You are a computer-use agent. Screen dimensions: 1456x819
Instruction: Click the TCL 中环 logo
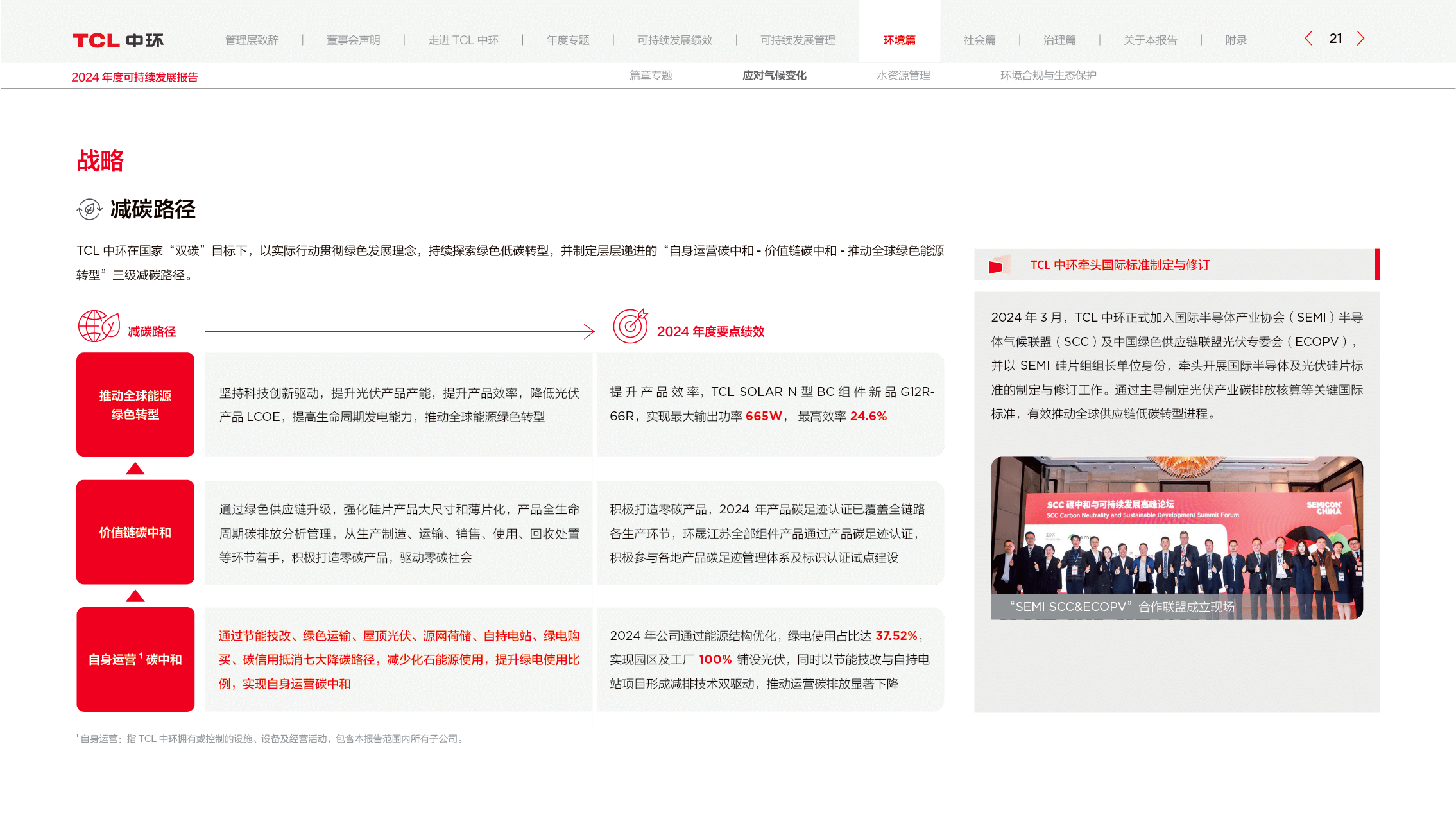coord(117,40)
